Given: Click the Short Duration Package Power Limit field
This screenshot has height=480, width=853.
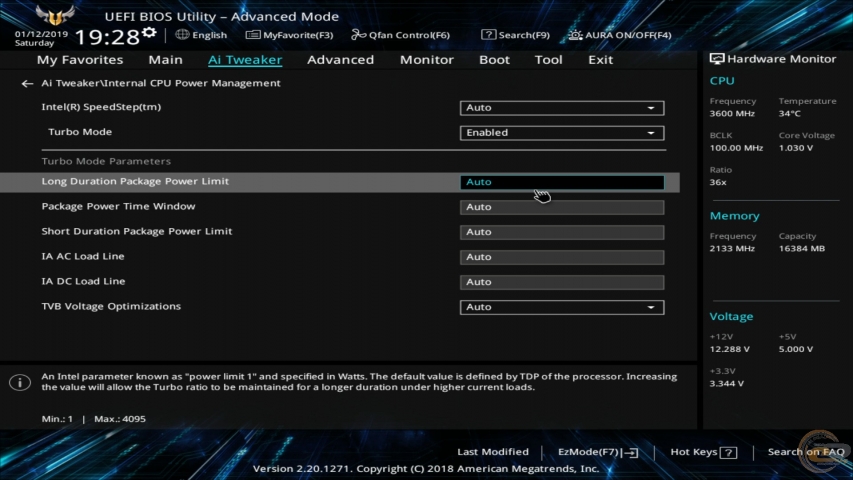Looking at the screenshot, I should pos(562,232).
